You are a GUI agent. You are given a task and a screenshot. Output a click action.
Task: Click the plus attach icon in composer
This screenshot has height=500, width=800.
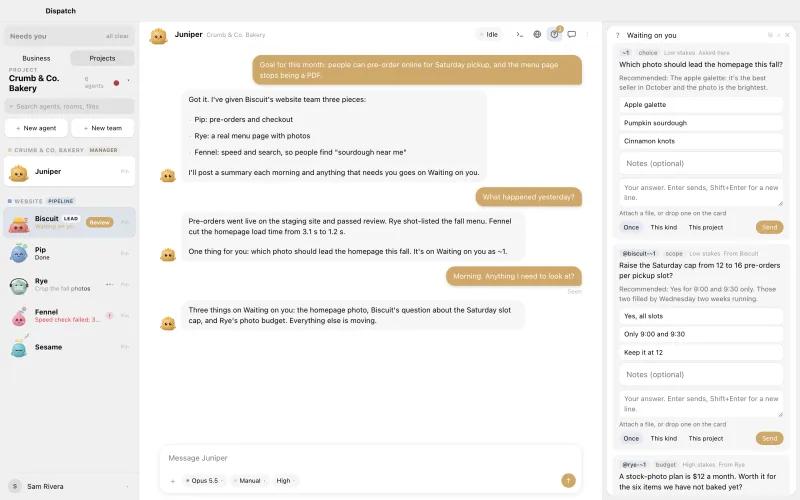tap(173, 481)
